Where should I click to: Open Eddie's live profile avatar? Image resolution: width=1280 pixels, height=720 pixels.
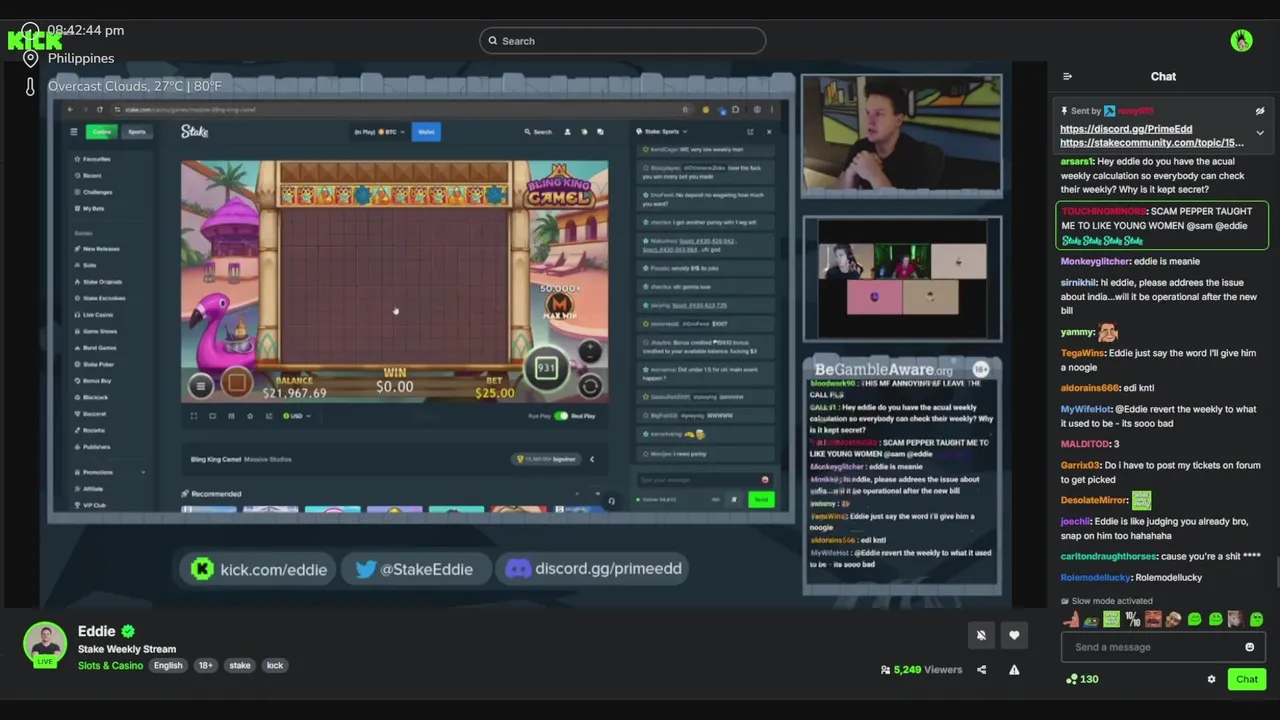[x=45, y=645]
